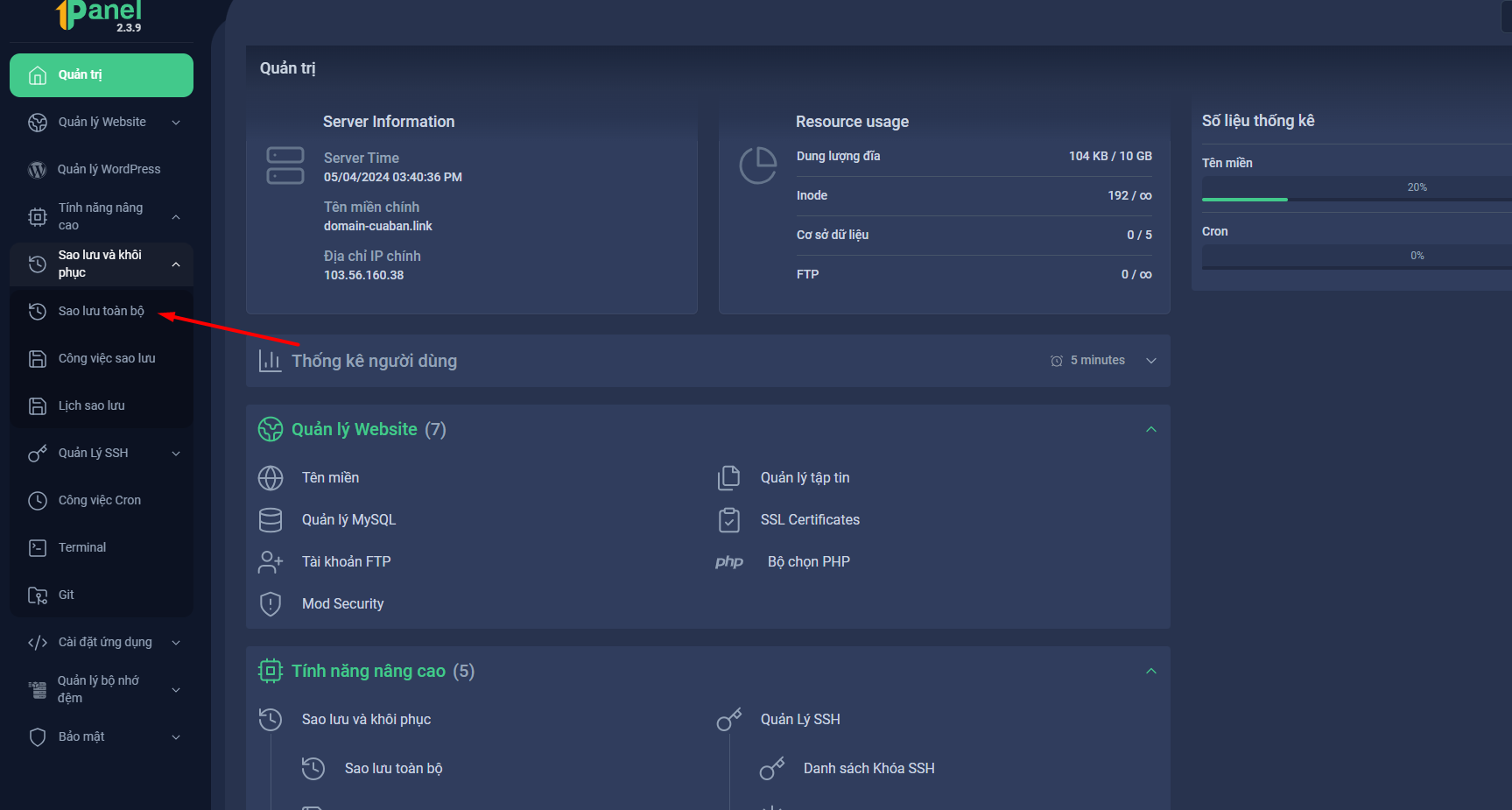
Task: Click the save icon beside Công việc sao lưu
Action: (38, 359)
